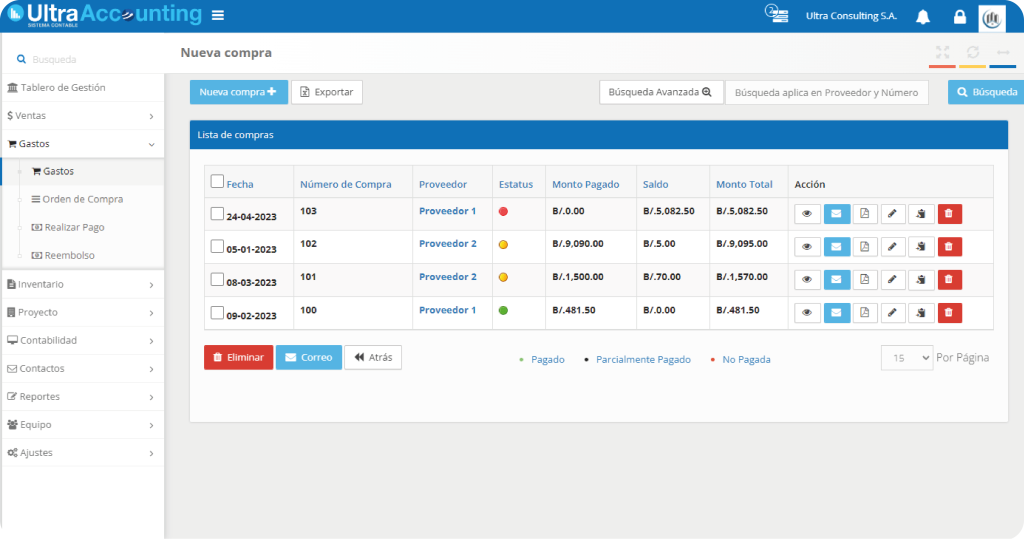1024x539 pixels.
Task: Check the box for the 24-04-2023 purchase
Action: click(217, 214)
